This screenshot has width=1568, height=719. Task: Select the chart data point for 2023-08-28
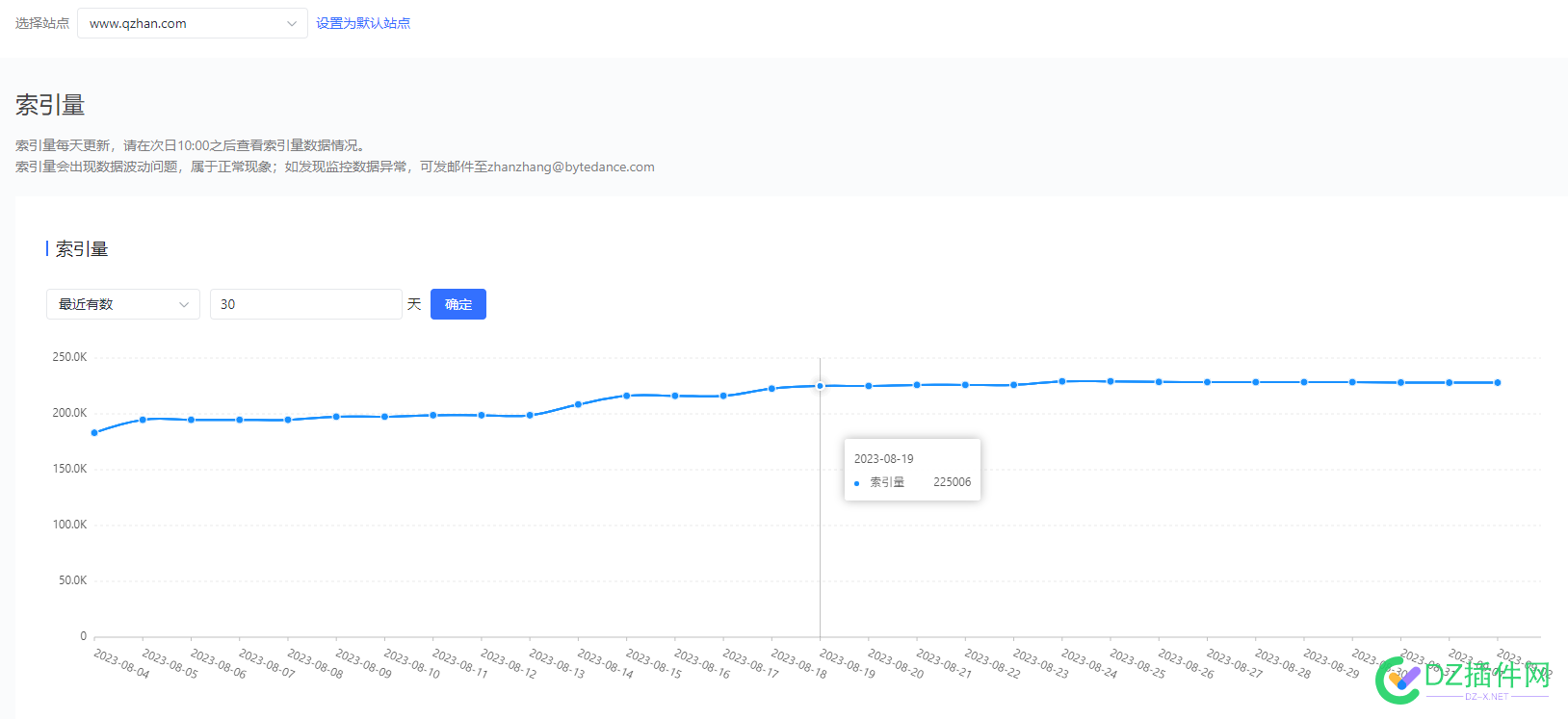tap(1255, 382)
